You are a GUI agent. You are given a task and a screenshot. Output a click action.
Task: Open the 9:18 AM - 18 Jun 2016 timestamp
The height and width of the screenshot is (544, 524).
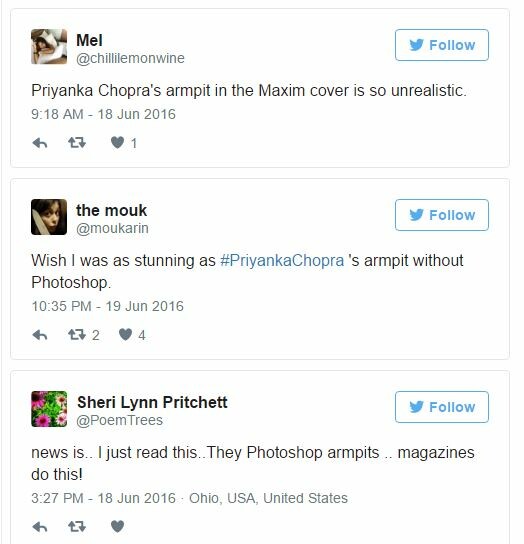(x=103, y=114)
